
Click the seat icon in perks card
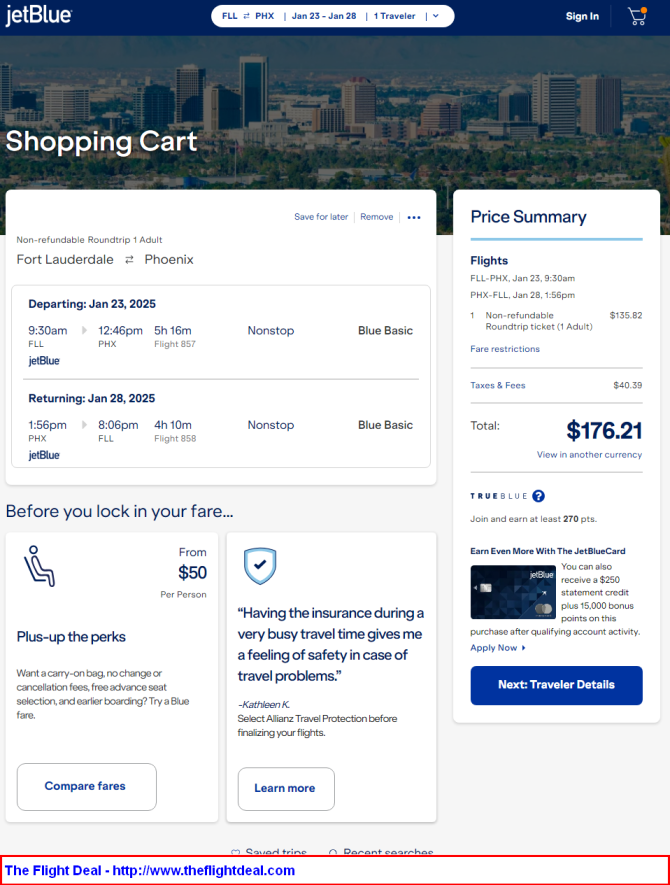click(x=39, y=566)
